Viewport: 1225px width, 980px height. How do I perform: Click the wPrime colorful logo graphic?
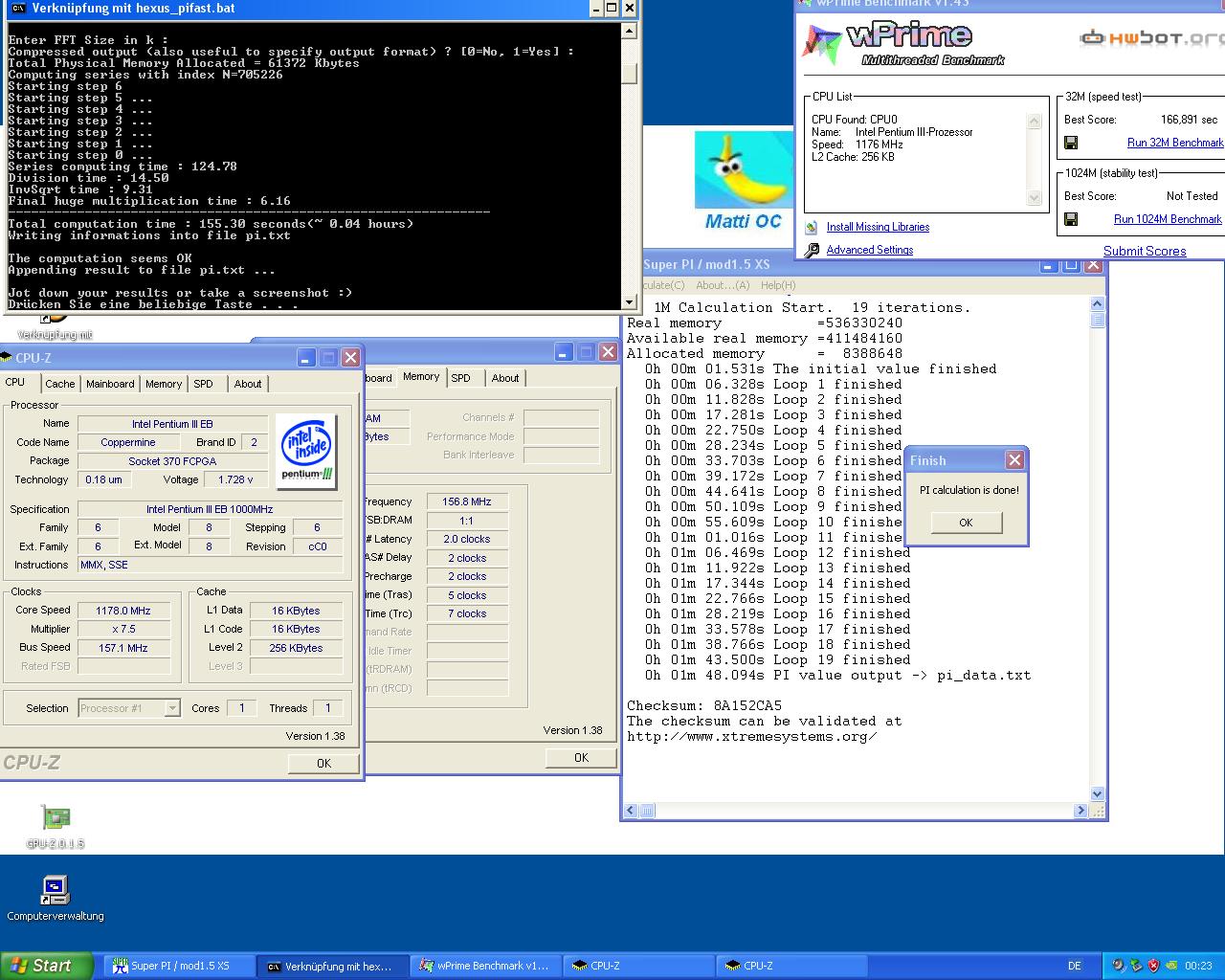(821, 45)
